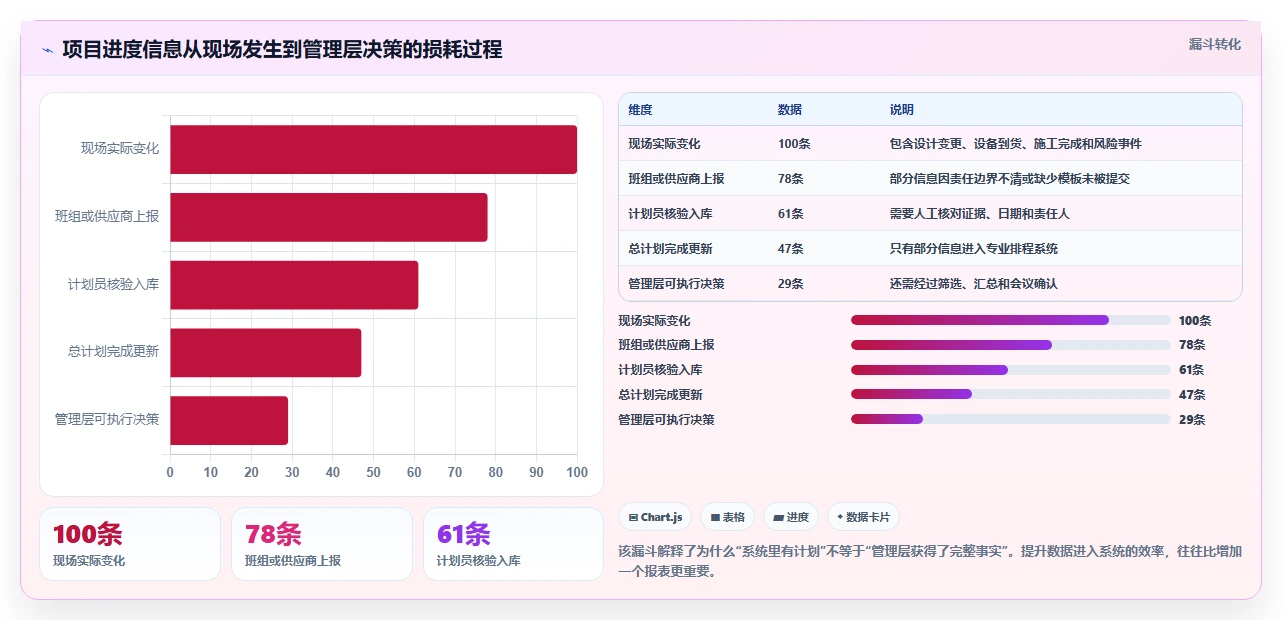Click the chart y-axis label 现场实际变化
The width and height of the screenshot is (1282, 620).
(x=120, y=149)
